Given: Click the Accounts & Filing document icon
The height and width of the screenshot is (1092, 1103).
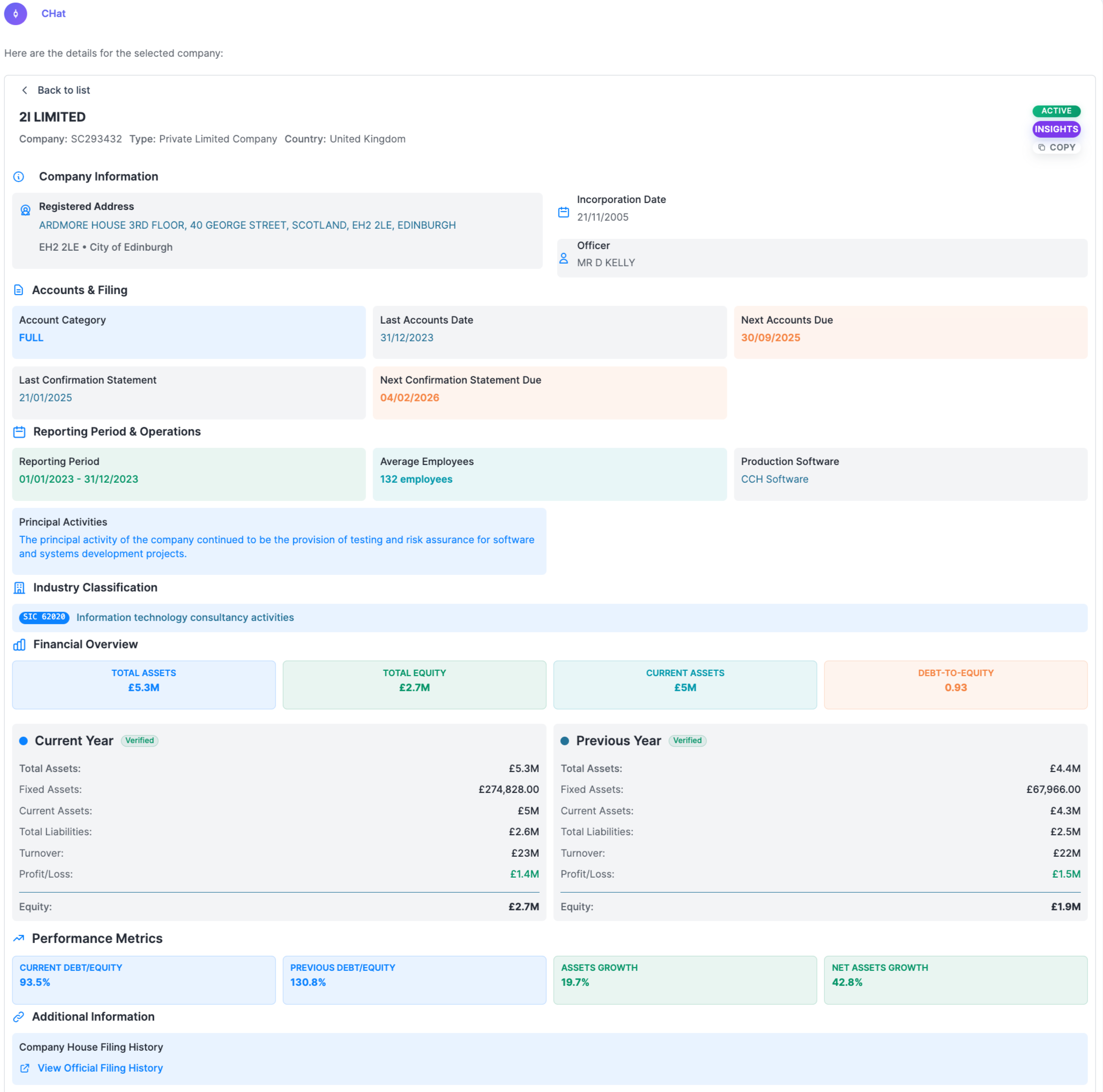Looking at the screenshot, I should [x=19, y=290].
